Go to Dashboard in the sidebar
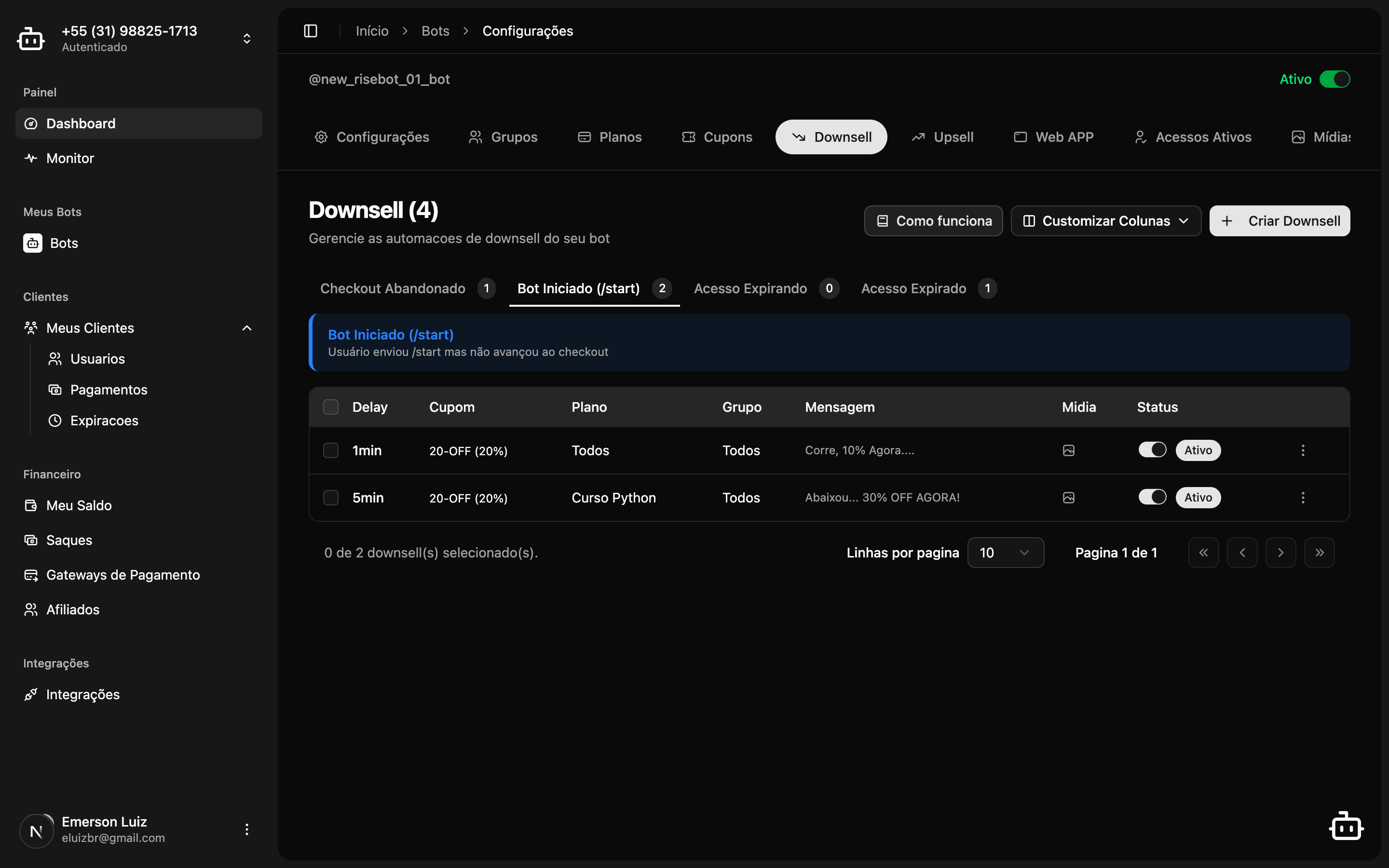Screen dimensions: 1389x868 (138, 123)
